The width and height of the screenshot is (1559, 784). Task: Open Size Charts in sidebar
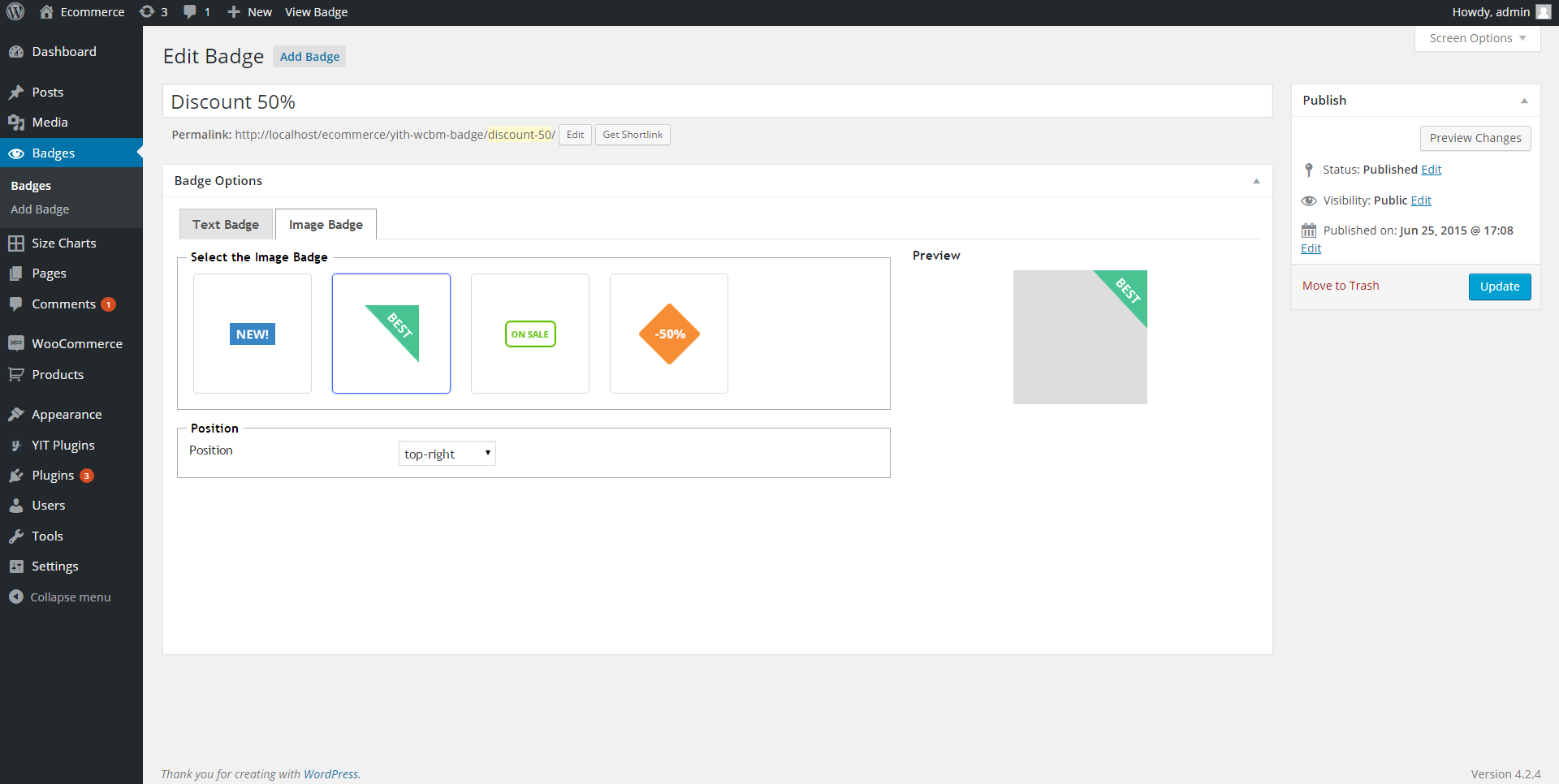click(x=63, y=243)
